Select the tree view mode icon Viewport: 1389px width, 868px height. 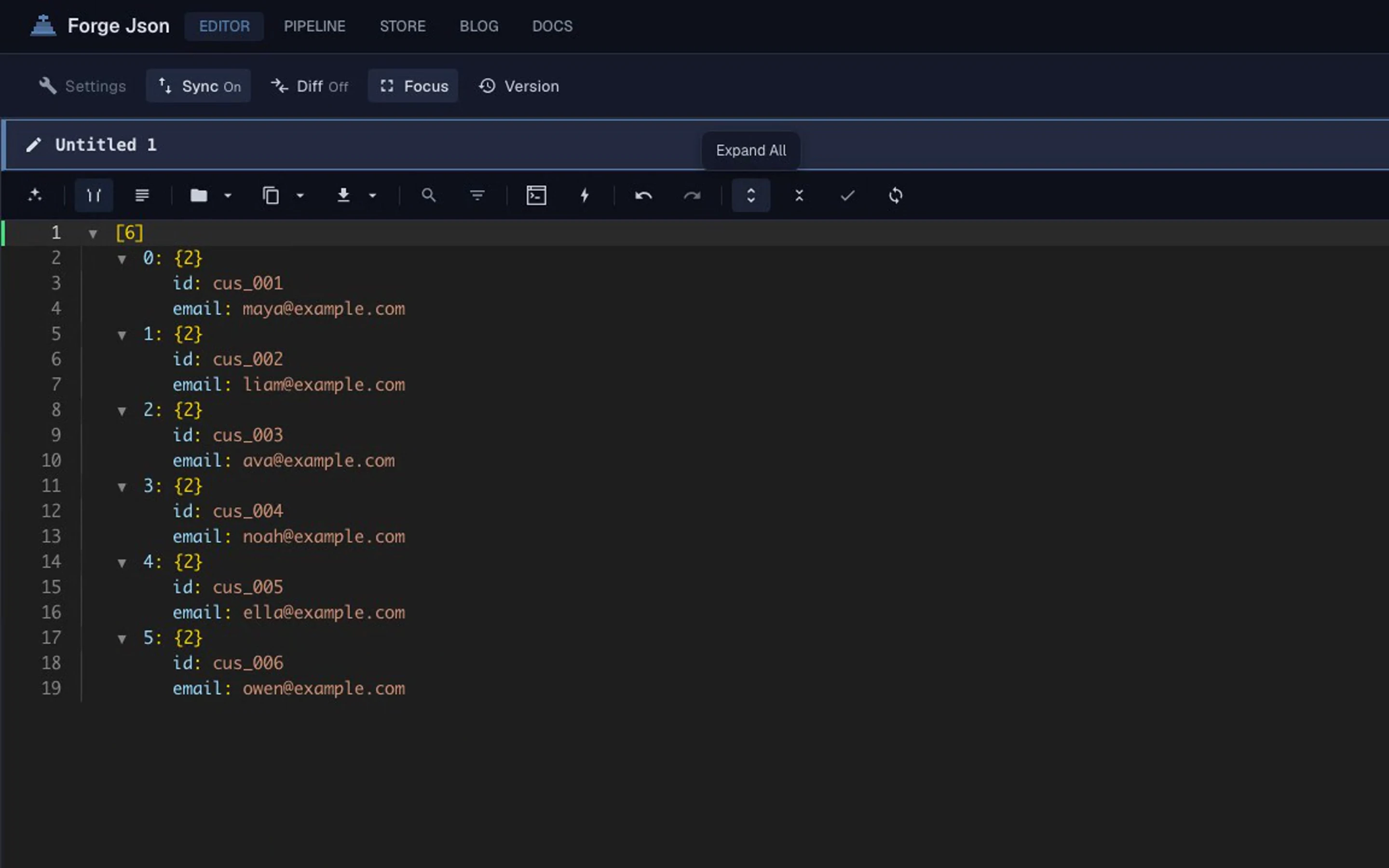[x=94, y=195]
